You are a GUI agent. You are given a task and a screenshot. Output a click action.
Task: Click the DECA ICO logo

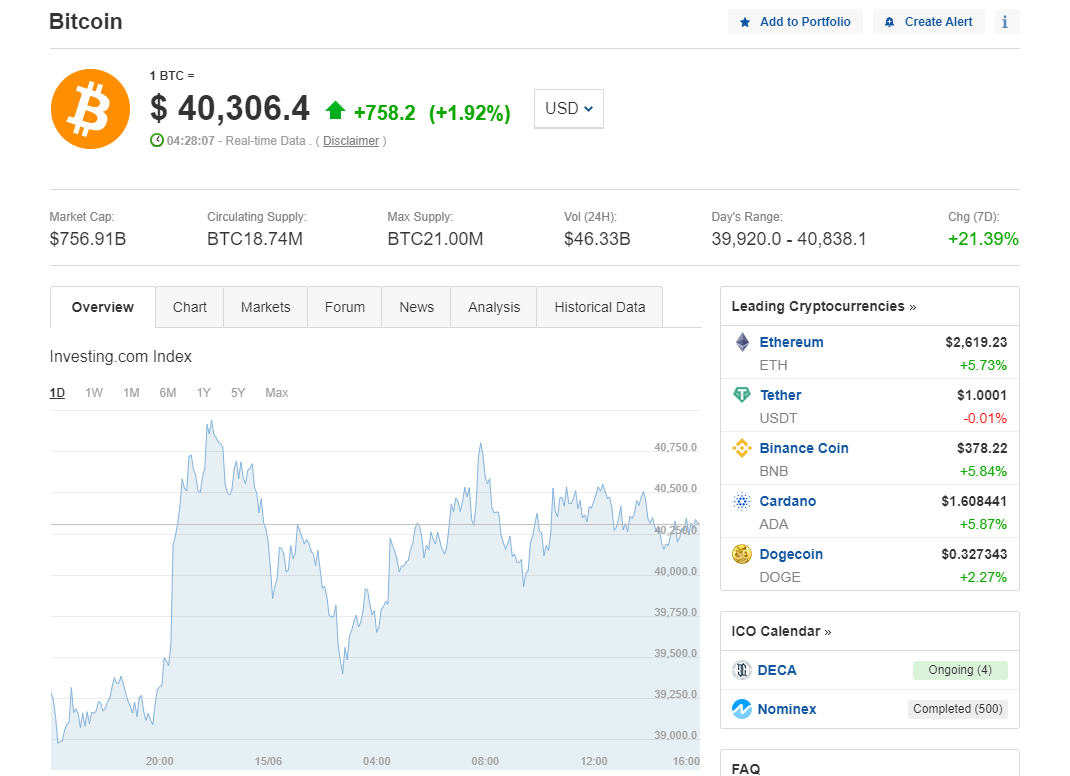[x=742, y=670]
